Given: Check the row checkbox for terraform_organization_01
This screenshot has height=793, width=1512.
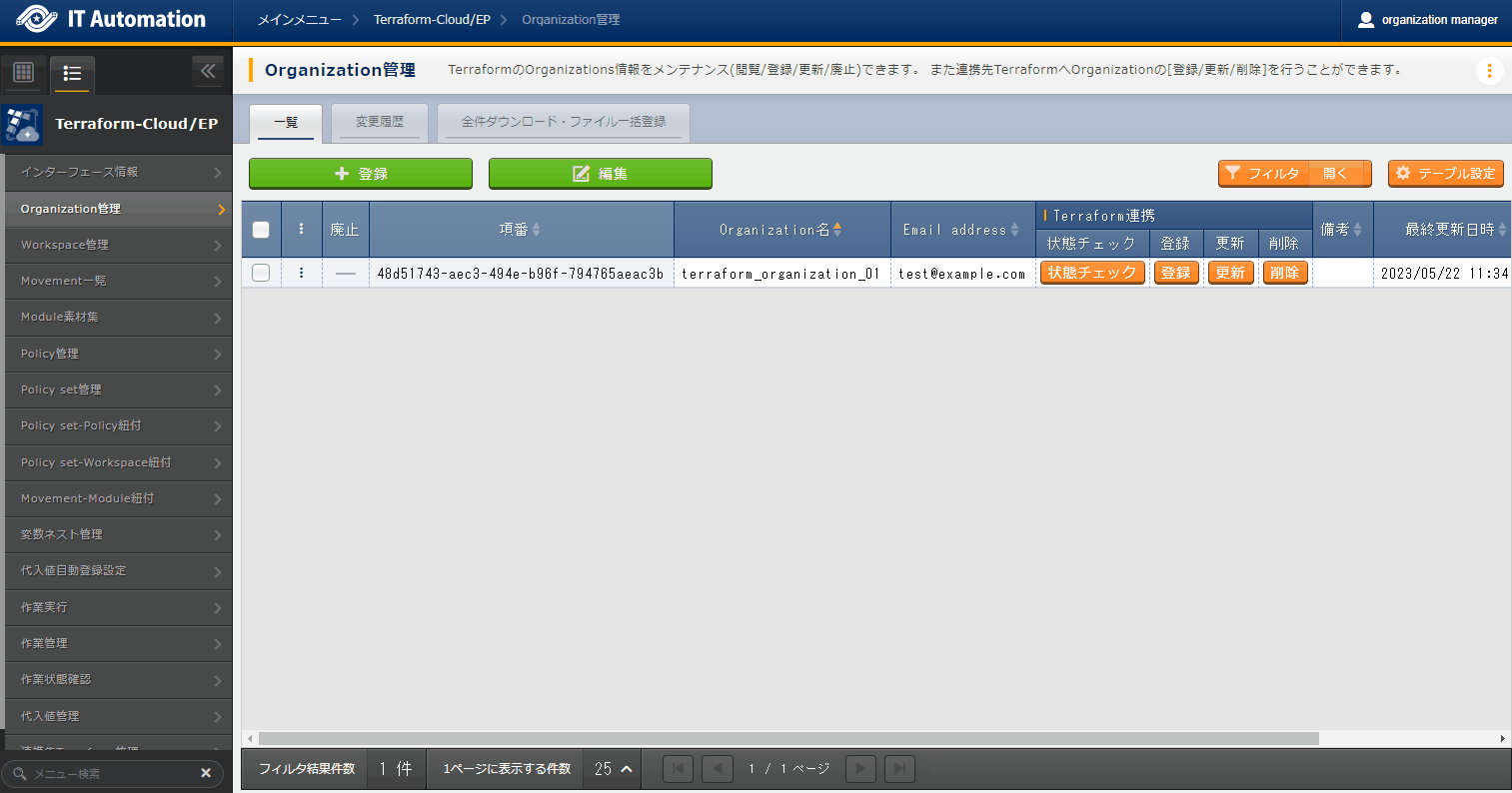Looking at the screenshot, I should tap(261, 273).
